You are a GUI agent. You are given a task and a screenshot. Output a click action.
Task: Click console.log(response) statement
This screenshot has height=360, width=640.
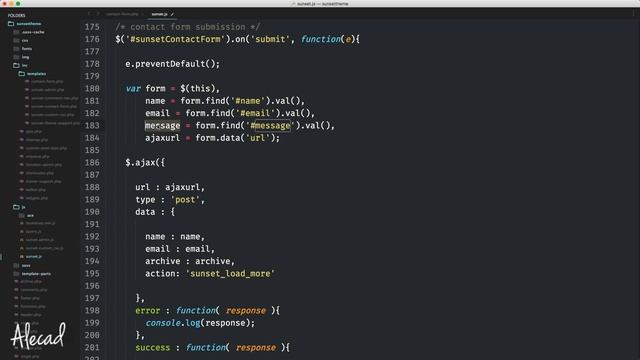[x=200, y=323]
